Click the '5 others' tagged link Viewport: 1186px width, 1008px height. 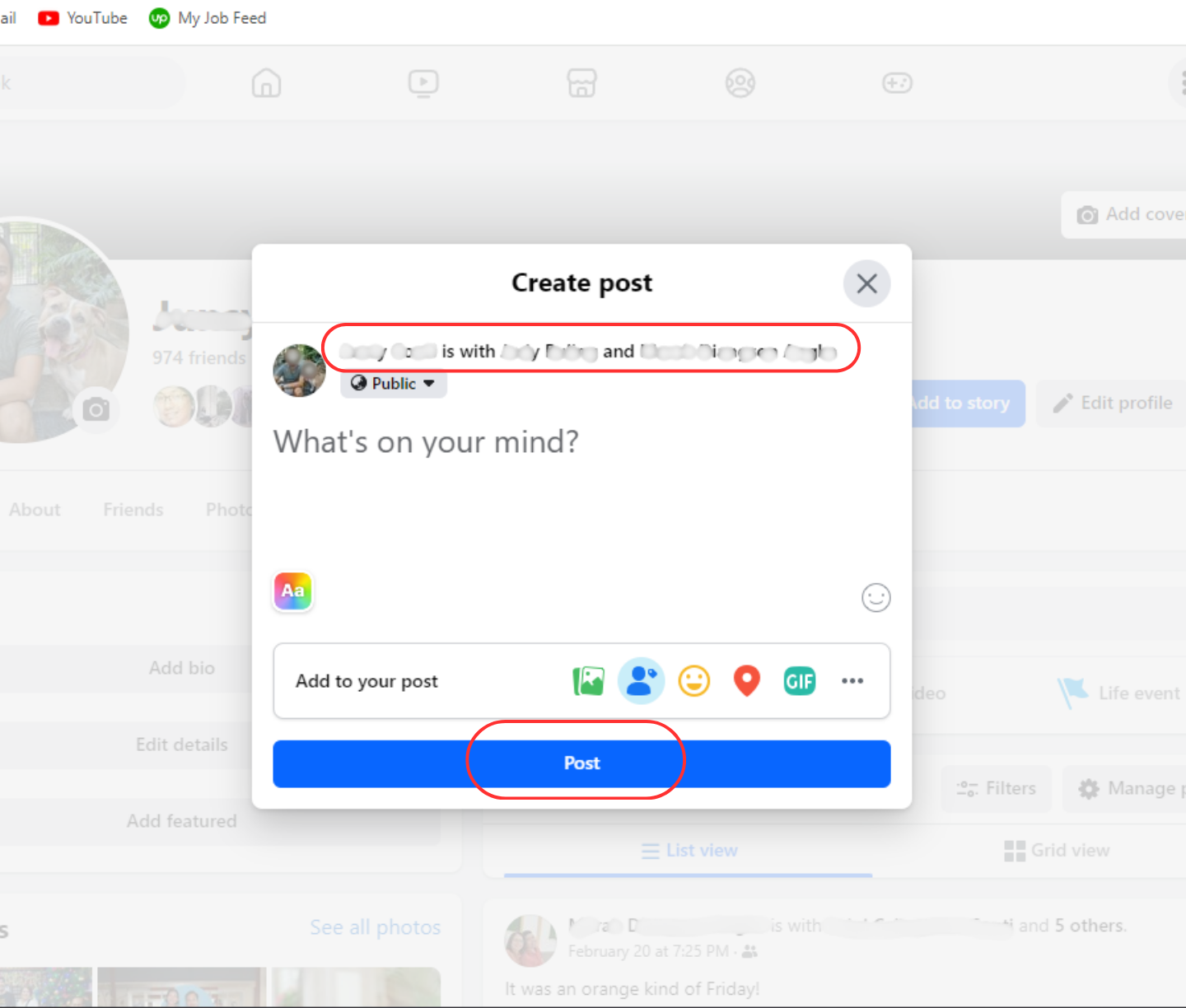coord(1089,926)
